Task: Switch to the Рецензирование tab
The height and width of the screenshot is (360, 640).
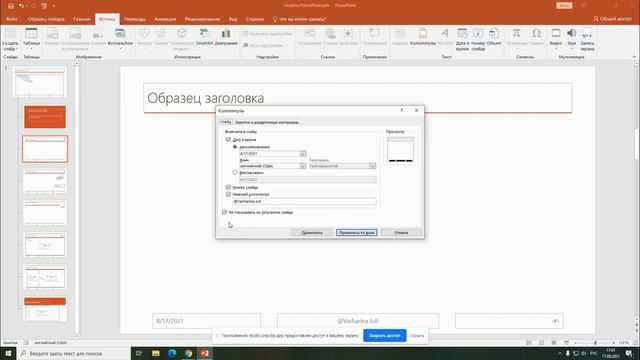Action: 202,19
